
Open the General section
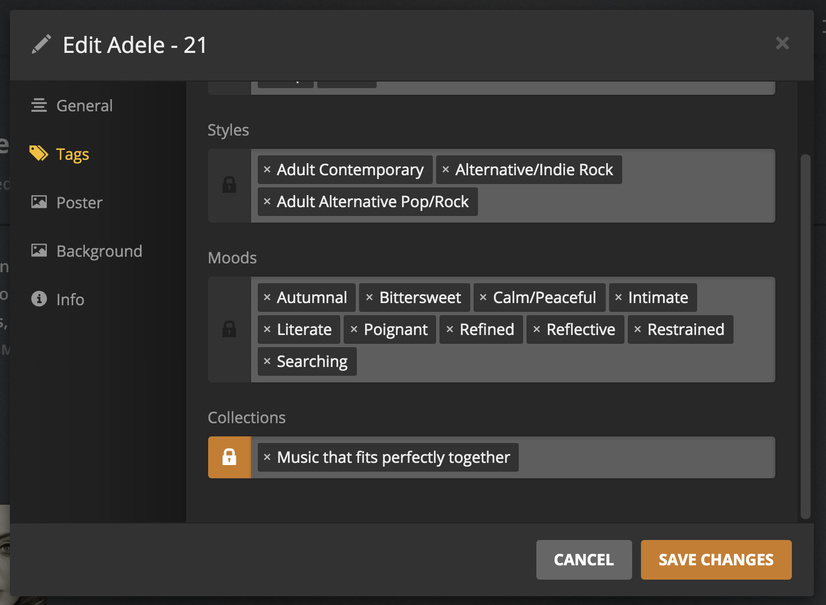pos(84,106)
